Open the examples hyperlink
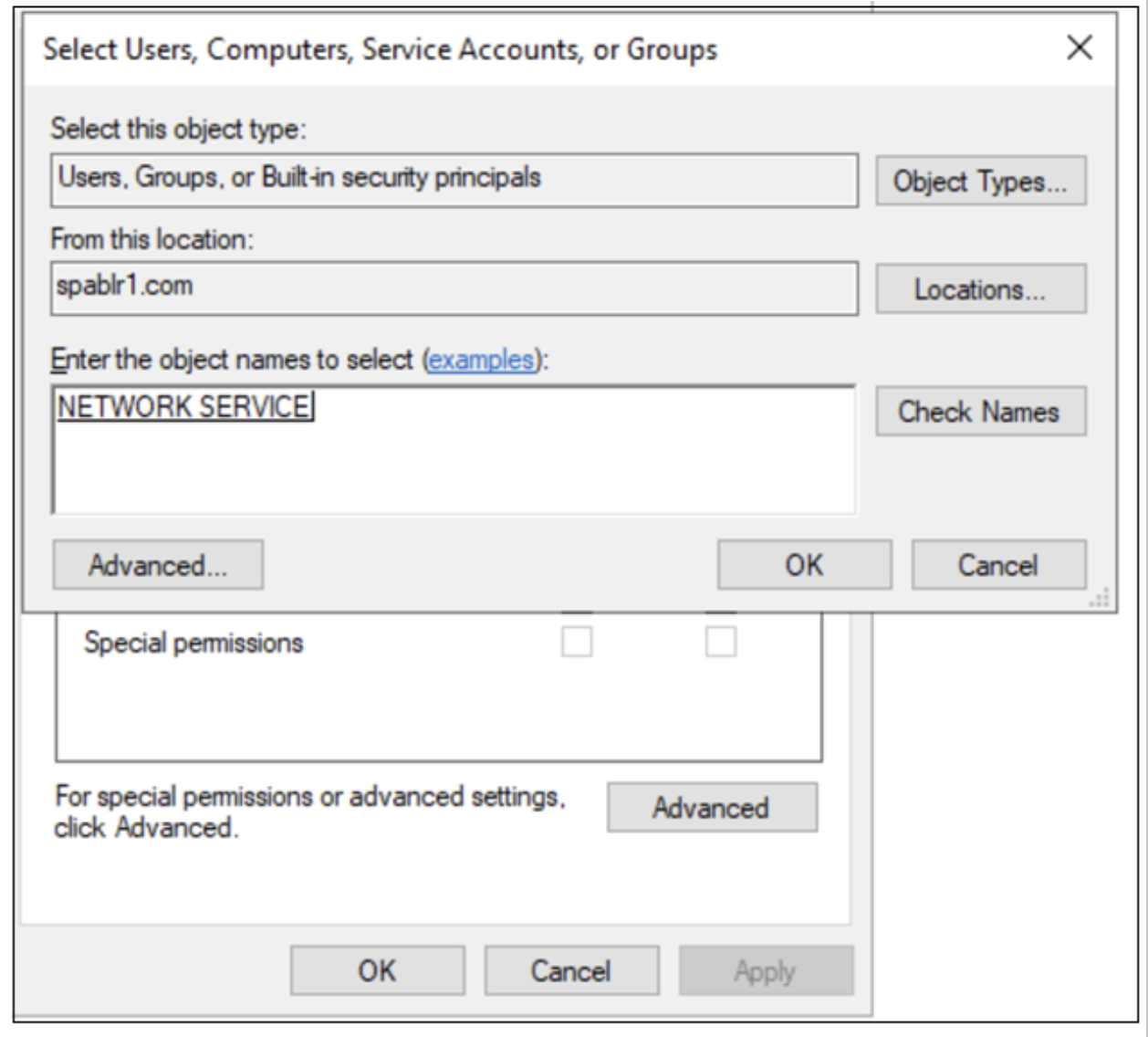This screenshot has width=1148, height=1037. [x=481, y=360]
